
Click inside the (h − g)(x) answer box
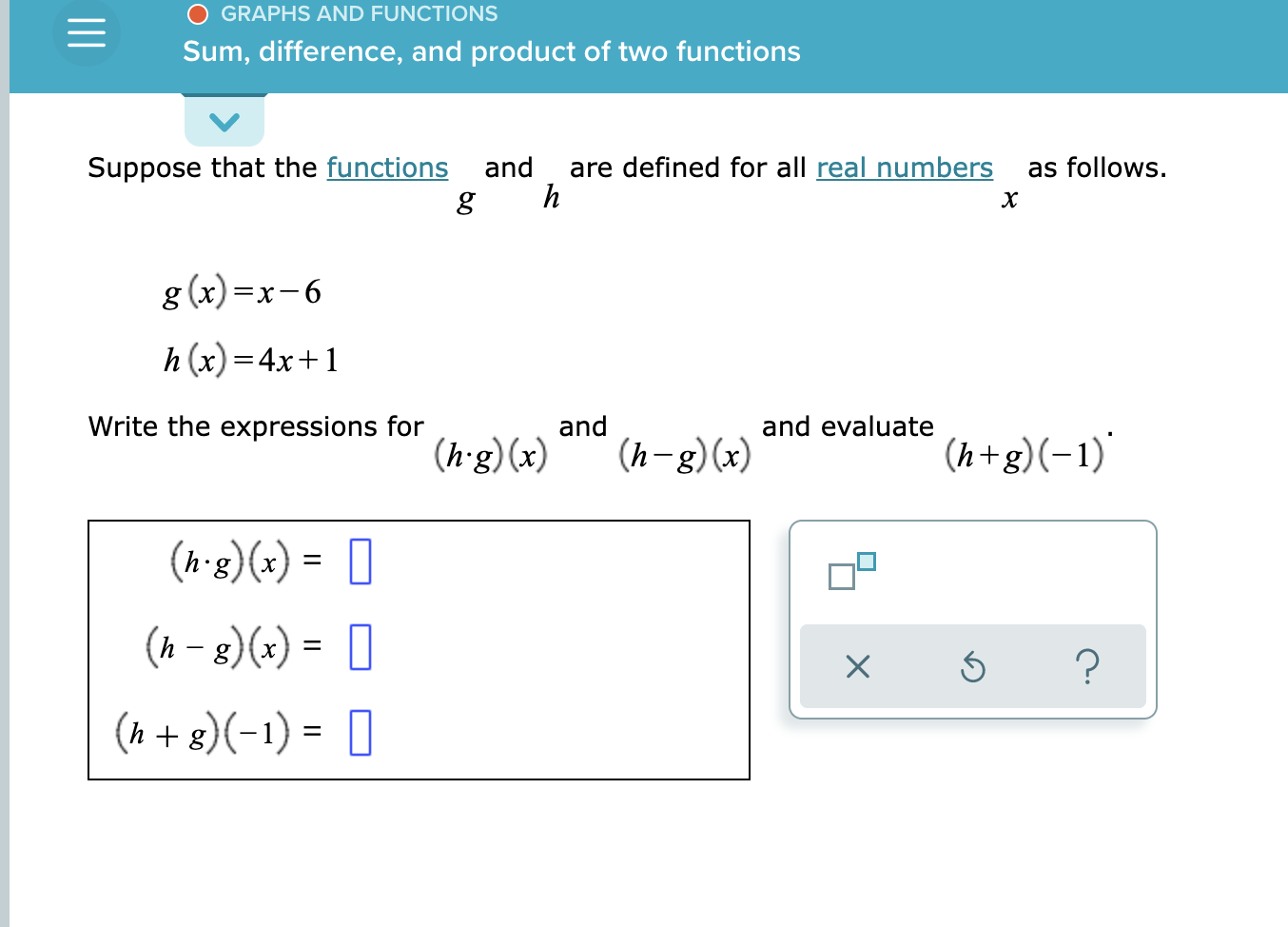pyautogui.click(x=359, y=647)
